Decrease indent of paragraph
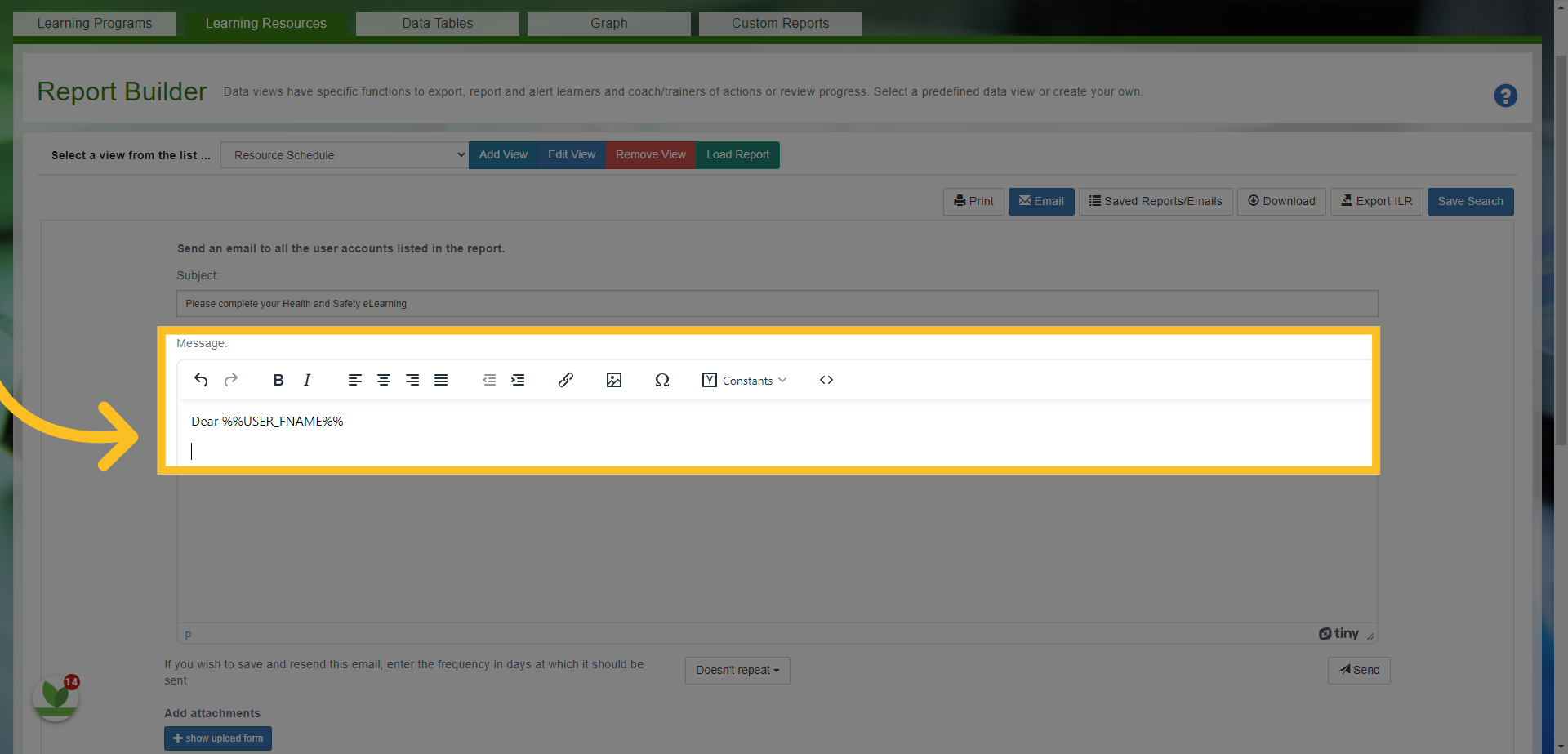Screen dimensions: 1568x754 [489, 380]
